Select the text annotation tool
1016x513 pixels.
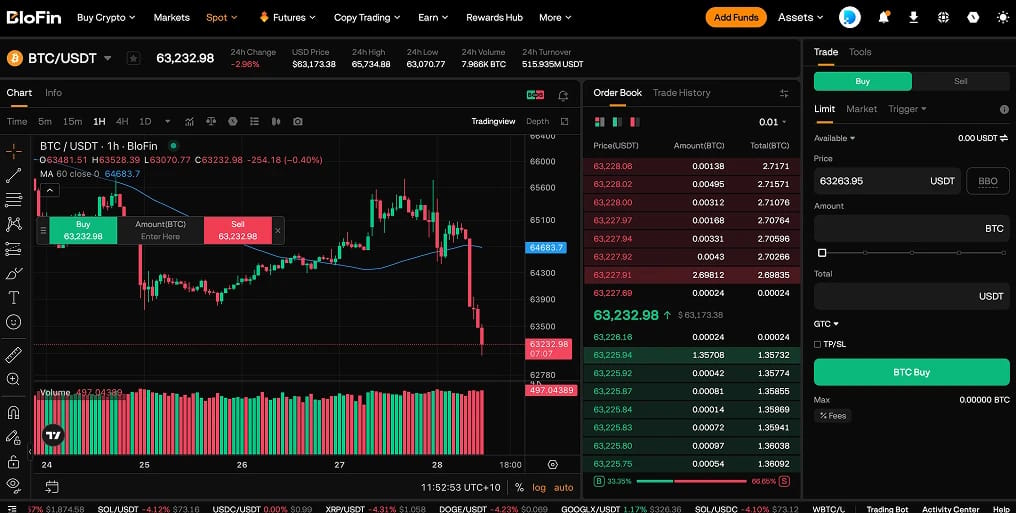click(x=14, y=298)
